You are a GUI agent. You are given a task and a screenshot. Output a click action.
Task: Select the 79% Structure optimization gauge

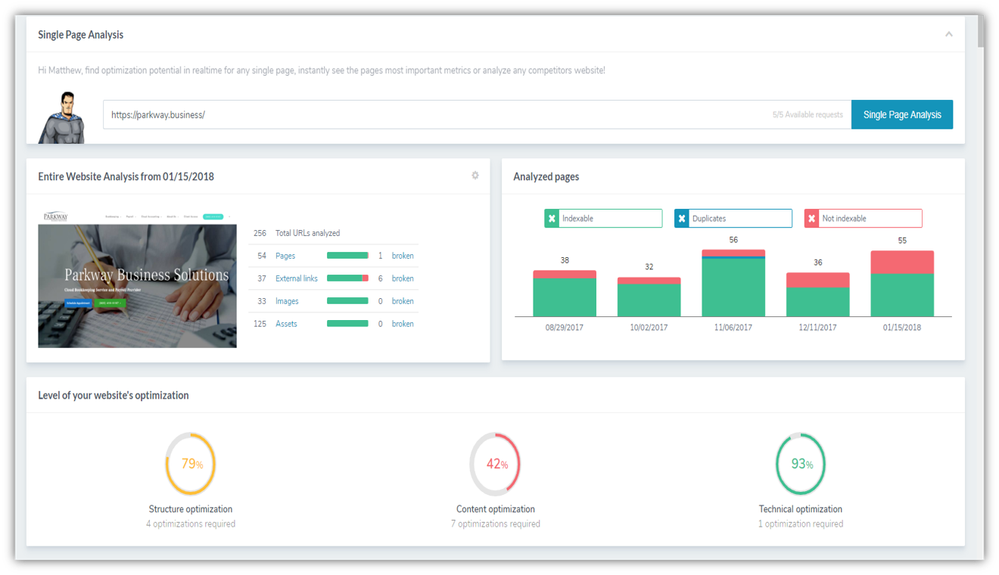190,464
